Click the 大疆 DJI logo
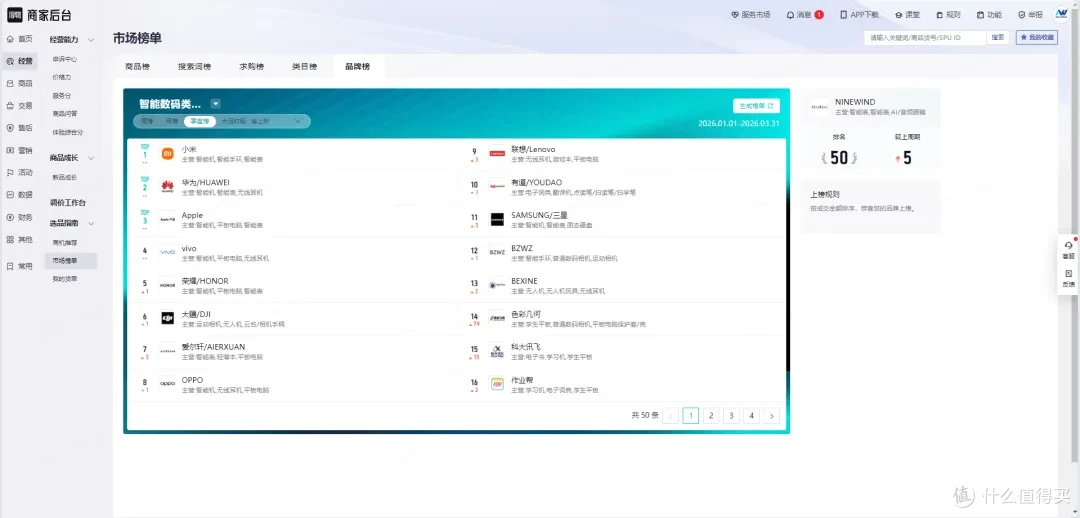The height and width of the screenshot is (518, 1080). tap(167, 318)
